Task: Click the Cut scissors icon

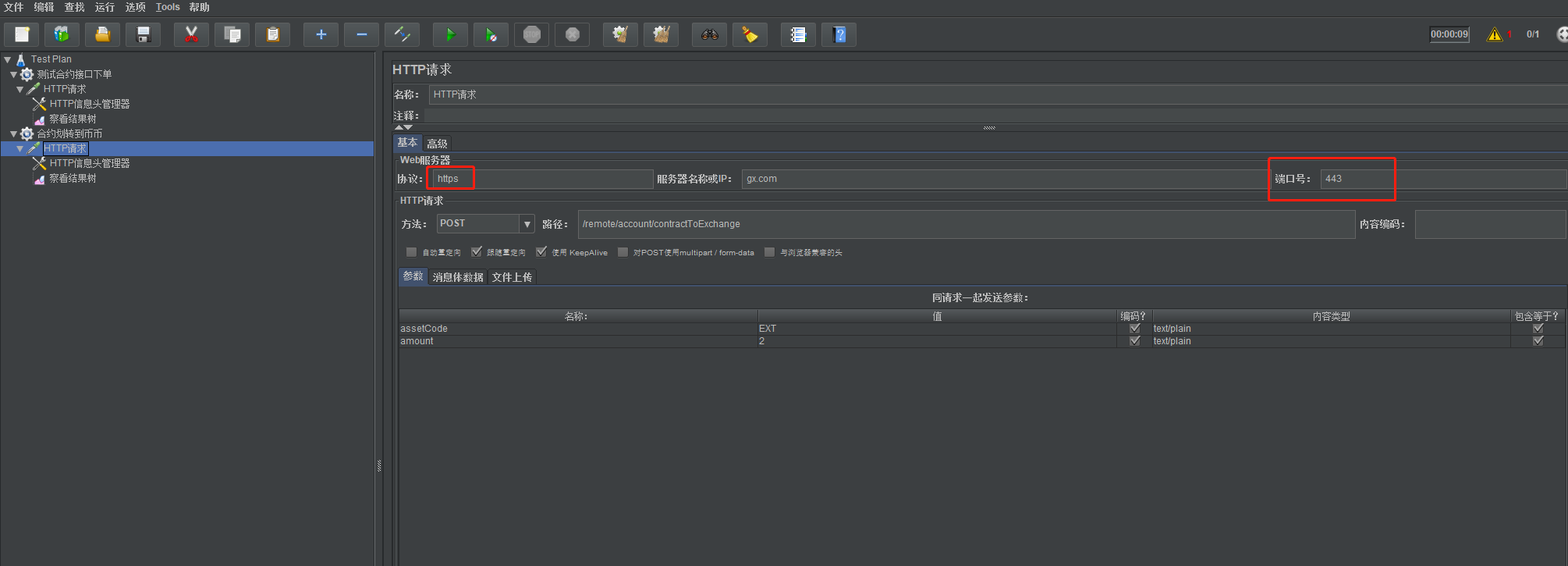Action: [191, 34]
